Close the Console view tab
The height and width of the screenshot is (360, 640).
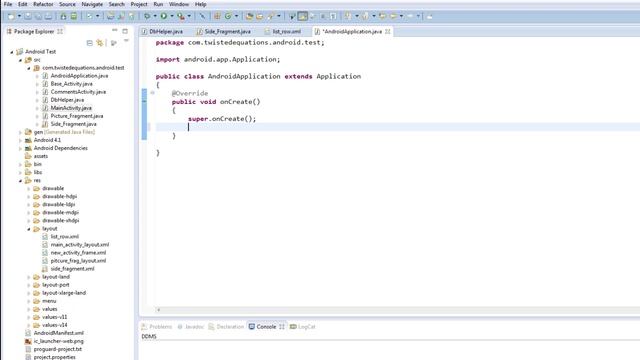pos(282,327)
